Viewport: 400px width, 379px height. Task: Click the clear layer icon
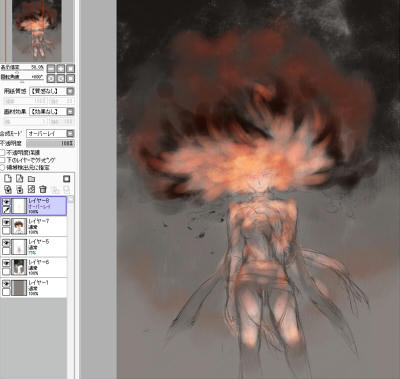click(31, 189)
